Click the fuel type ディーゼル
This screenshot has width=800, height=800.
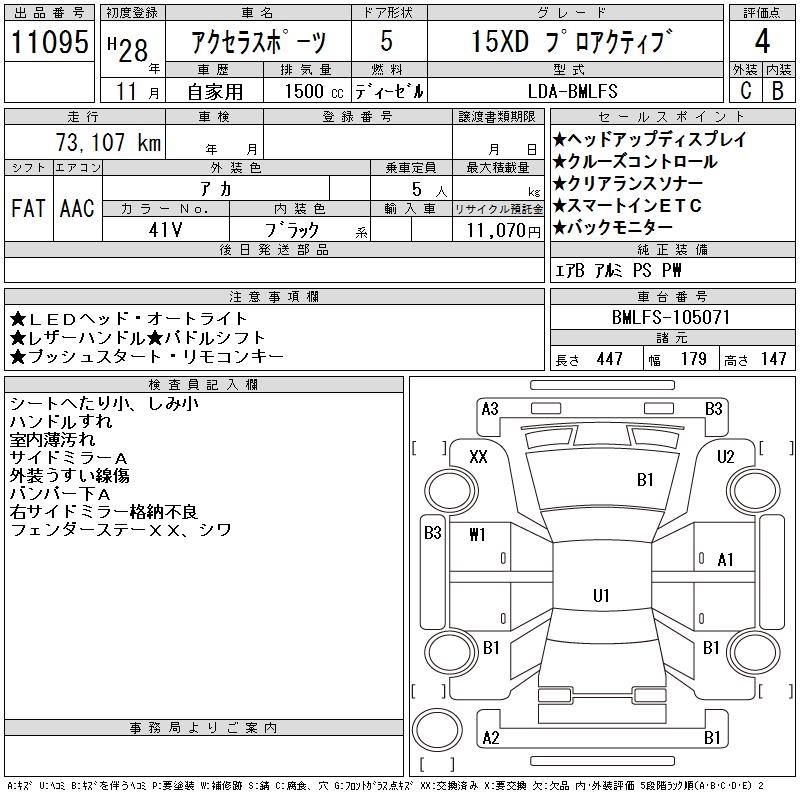pos(389,91)
